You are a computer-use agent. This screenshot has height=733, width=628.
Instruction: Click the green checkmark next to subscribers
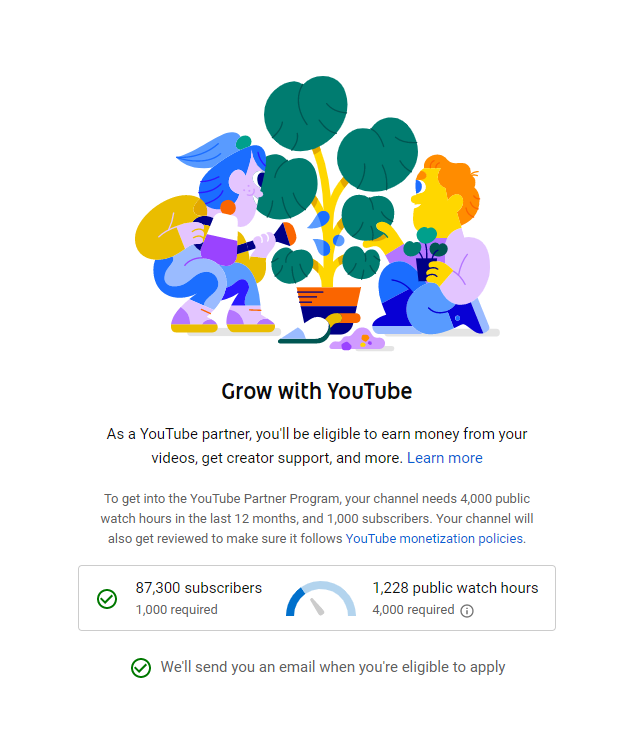tap(107, 599)
